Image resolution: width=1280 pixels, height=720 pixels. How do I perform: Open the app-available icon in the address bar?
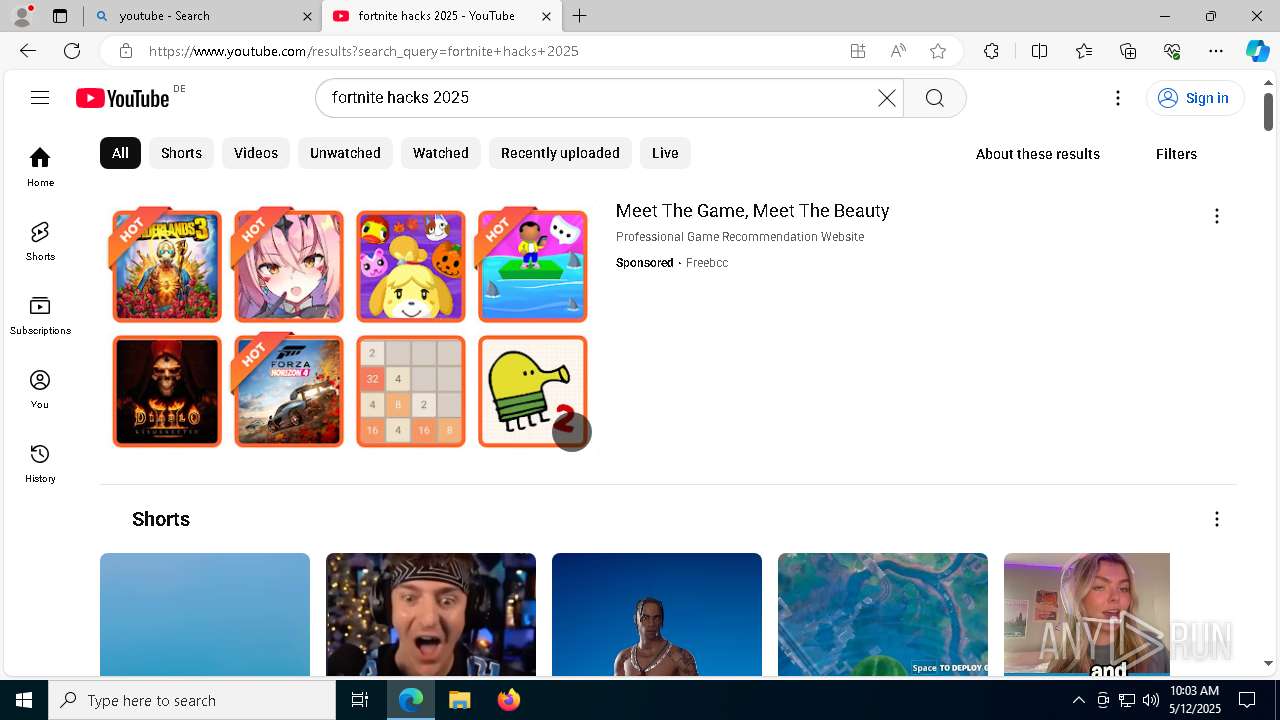(858, 51)
